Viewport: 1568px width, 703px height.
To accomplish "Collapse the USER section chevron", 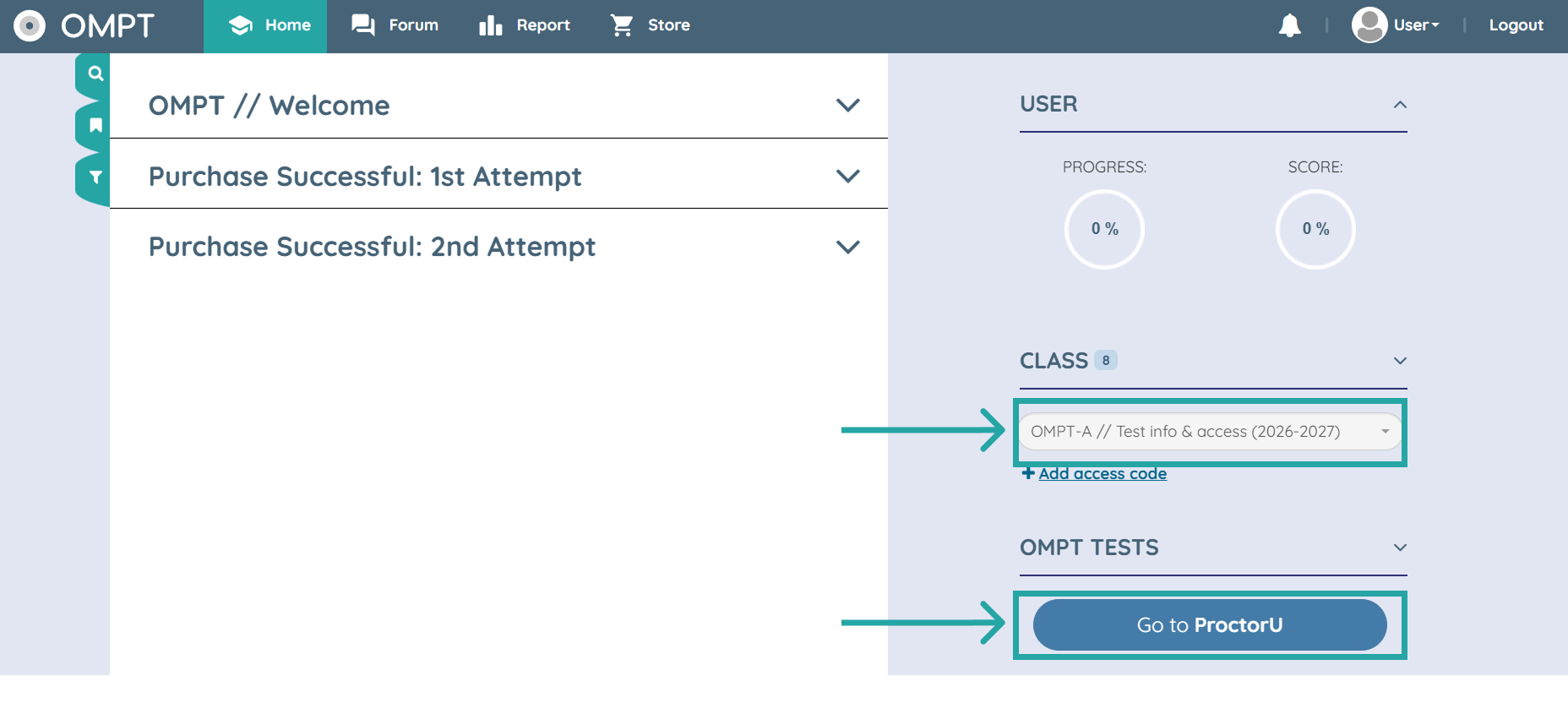I will pyautogui.click(x=1400, y=105).
